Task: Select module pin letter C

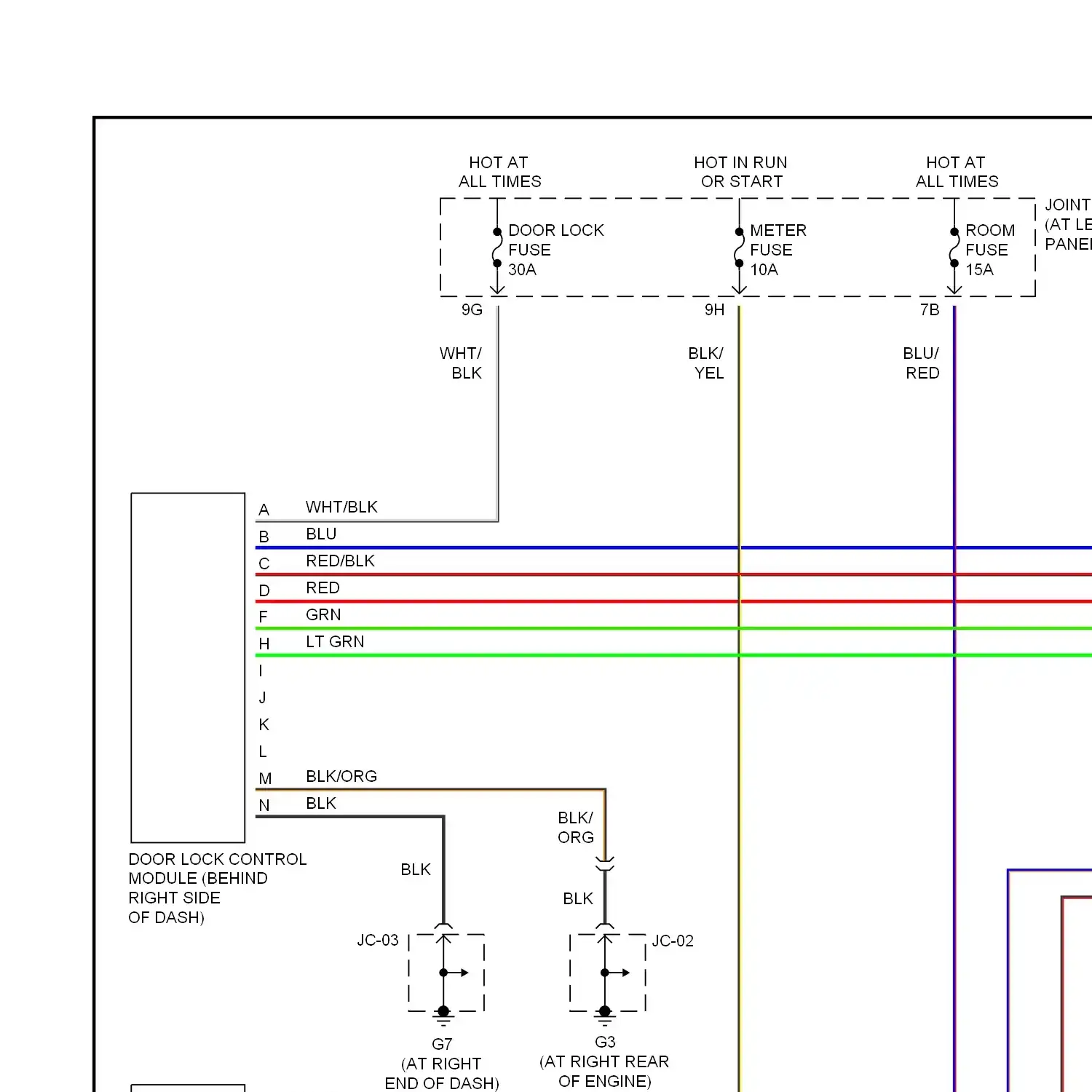Action: click(264, 563)
